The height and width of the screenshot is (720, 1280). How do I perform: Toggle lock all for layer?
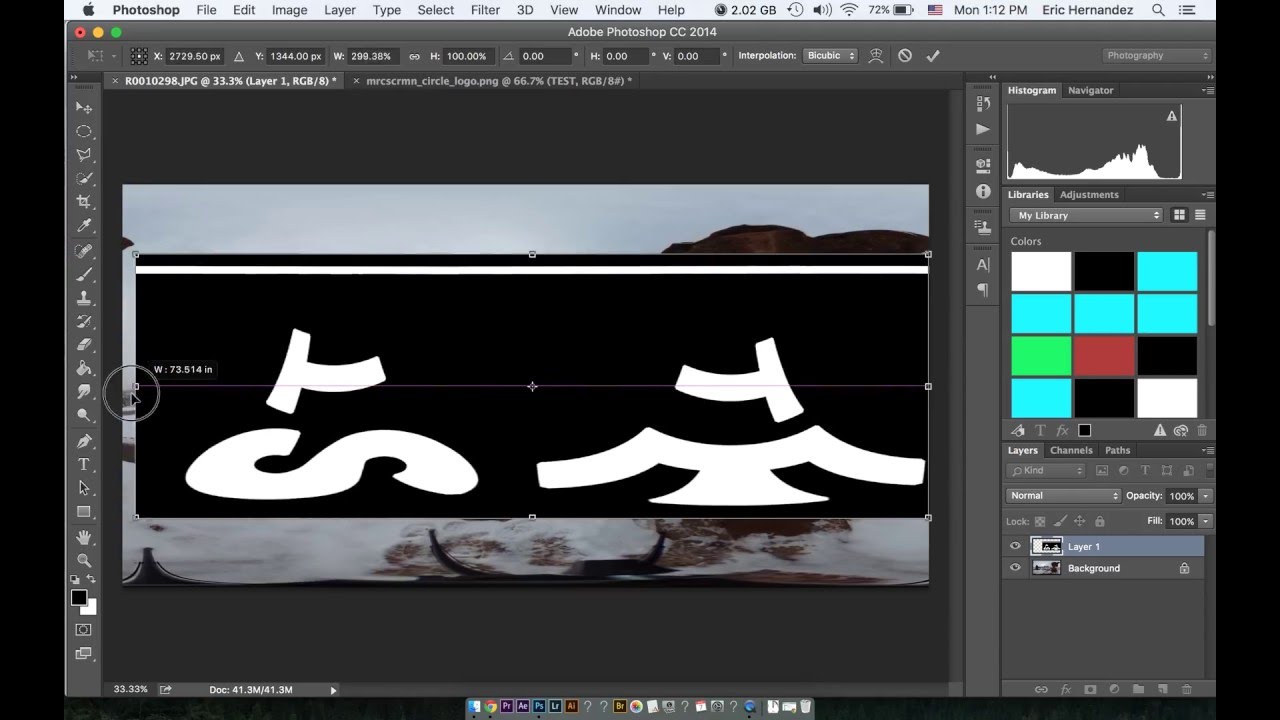[x=1100, y=521]
